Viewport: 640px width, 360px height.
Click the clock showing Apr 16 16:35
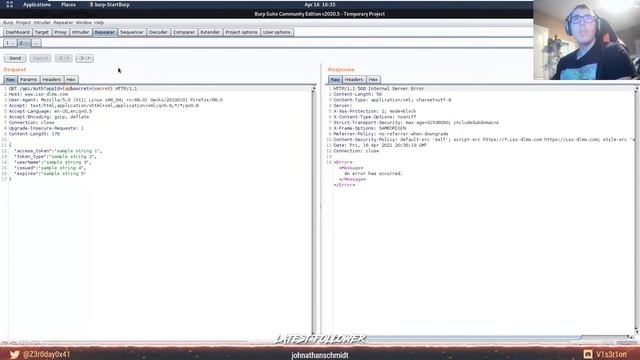pos(320,5)
